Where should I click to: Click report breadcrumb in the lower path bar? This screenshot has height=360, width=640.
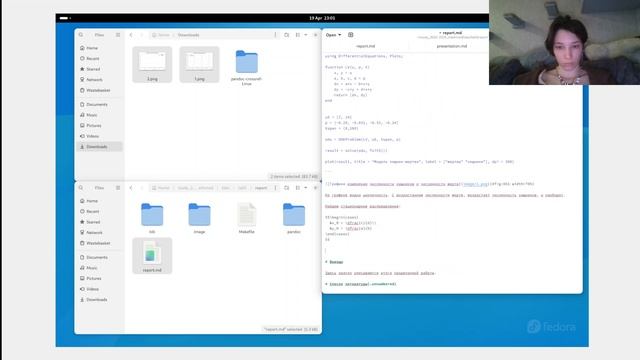tap(261, 188)
